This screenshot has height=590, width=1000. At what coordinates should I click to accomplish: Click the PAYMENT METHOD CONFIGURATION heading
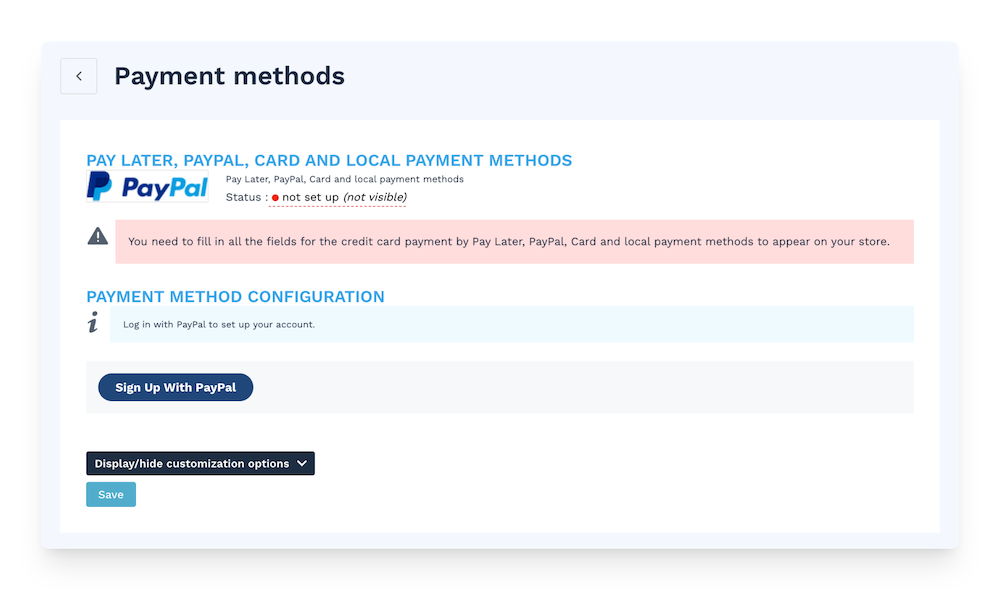click(235, 297)
